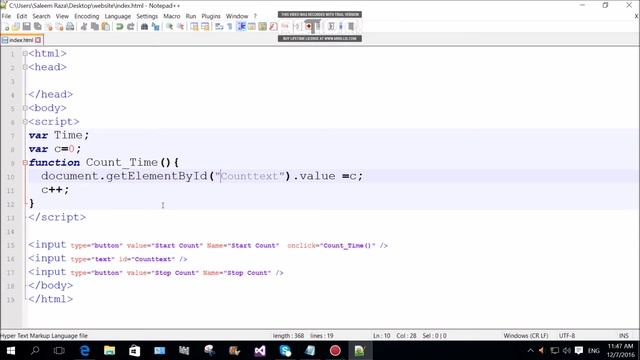Image resolution: width=640 pixels, height=360 pixels.
Task: Close the index.html tab with red X
Action: [38, 40]
